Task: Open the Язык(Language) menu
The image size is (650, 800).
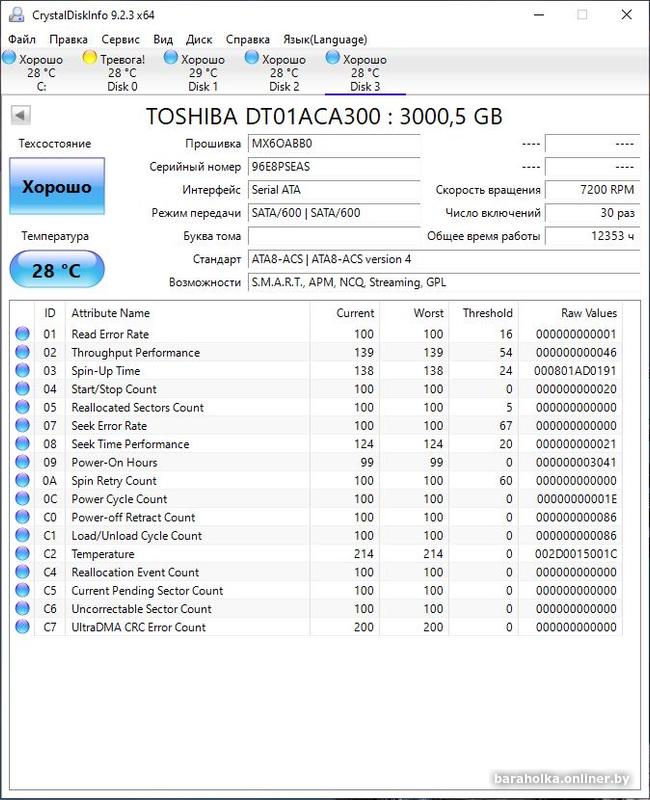Action: (x=324, y=39)
